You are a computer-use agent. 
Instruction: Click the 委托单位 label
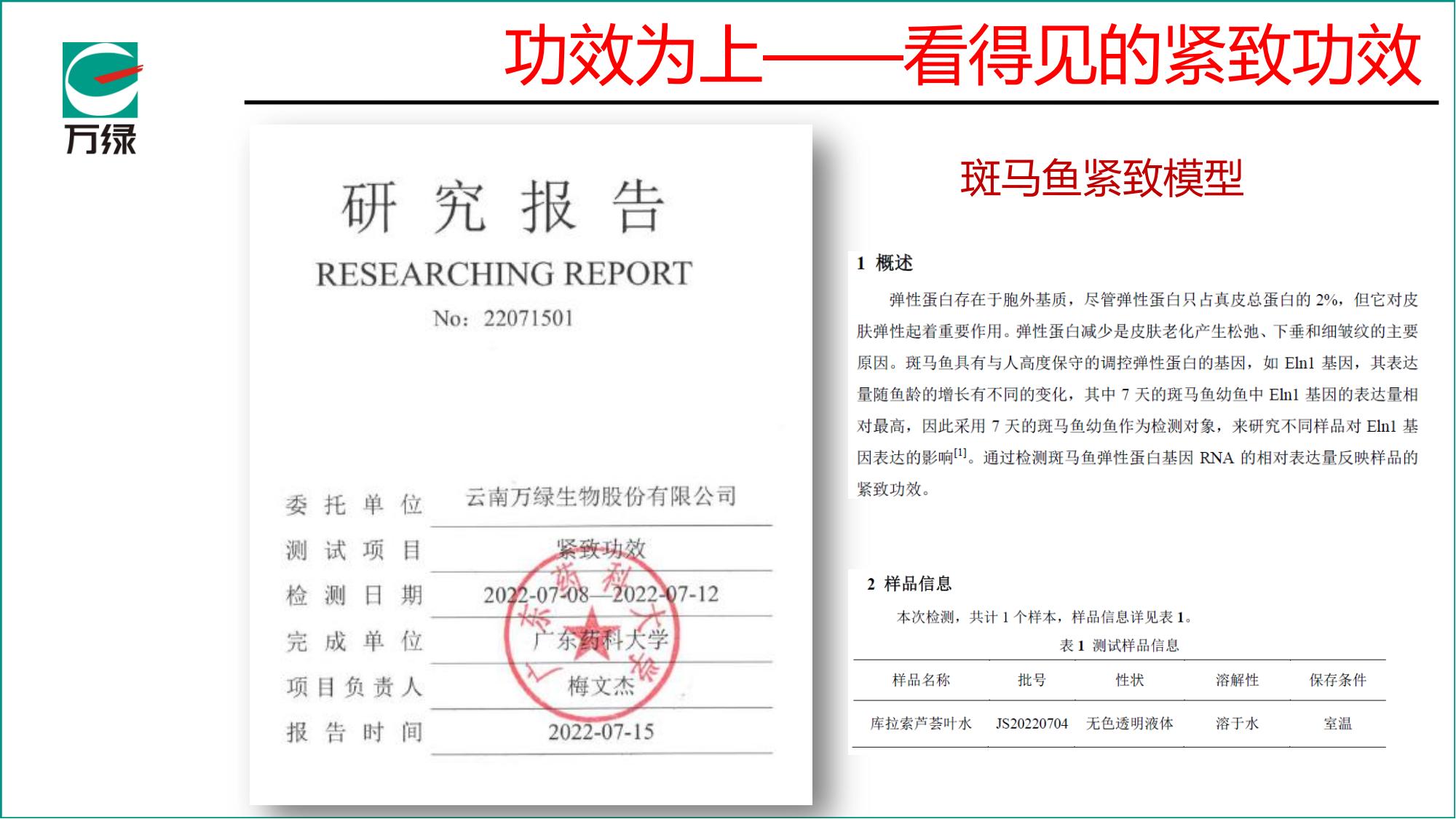[x=354, y=504]
